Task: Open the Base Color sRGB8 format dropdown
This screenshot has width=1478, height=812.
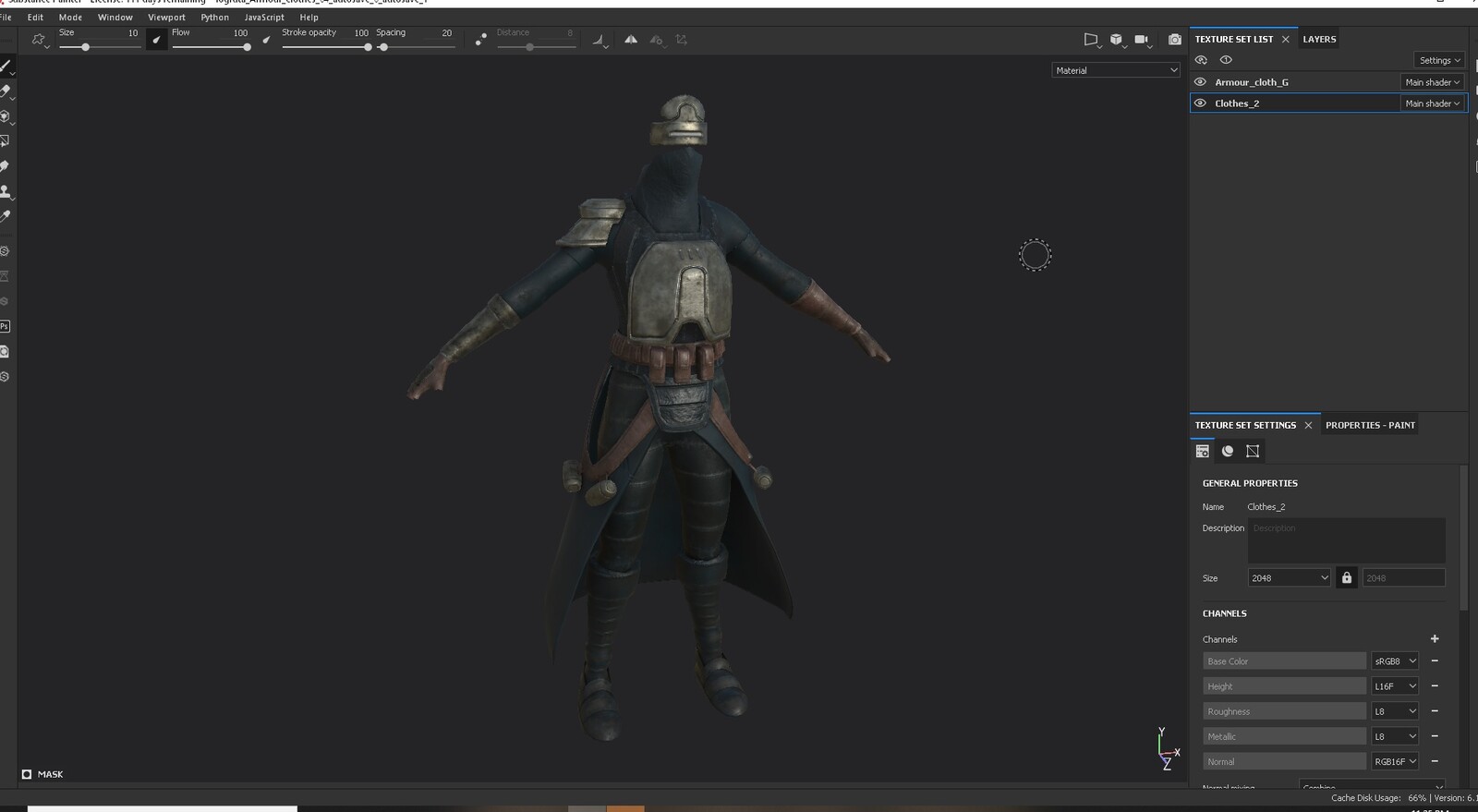Action: [x=1394, y=661]
